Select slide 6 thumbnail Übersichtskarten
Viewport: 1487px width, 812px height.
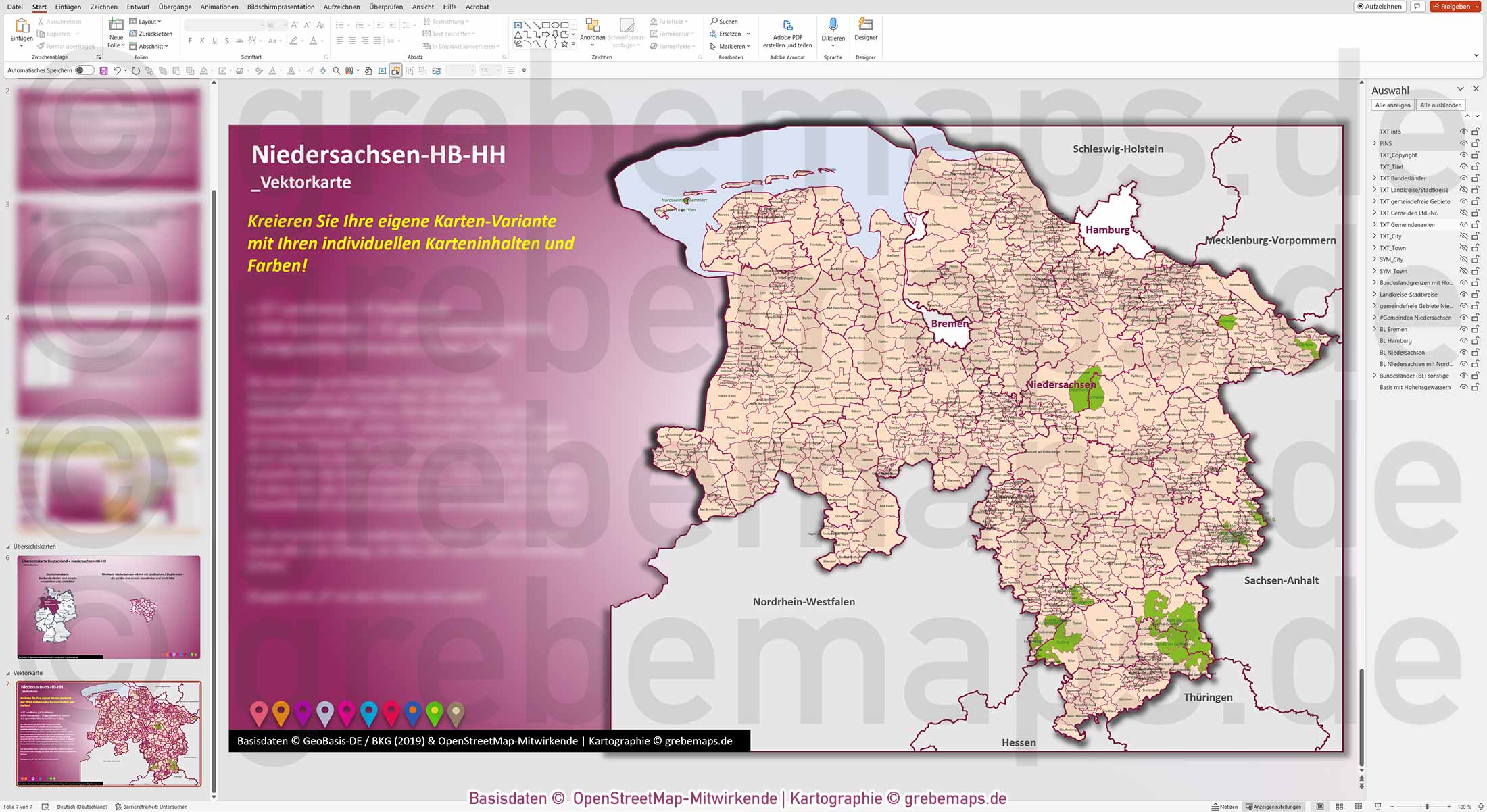click(x=108, y=607)
